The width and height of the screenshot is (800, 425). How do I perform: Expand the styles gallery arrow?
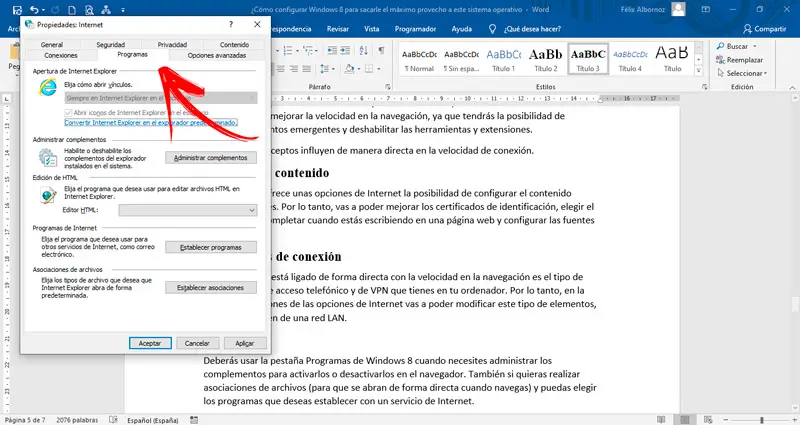click(x=698, y=71)
